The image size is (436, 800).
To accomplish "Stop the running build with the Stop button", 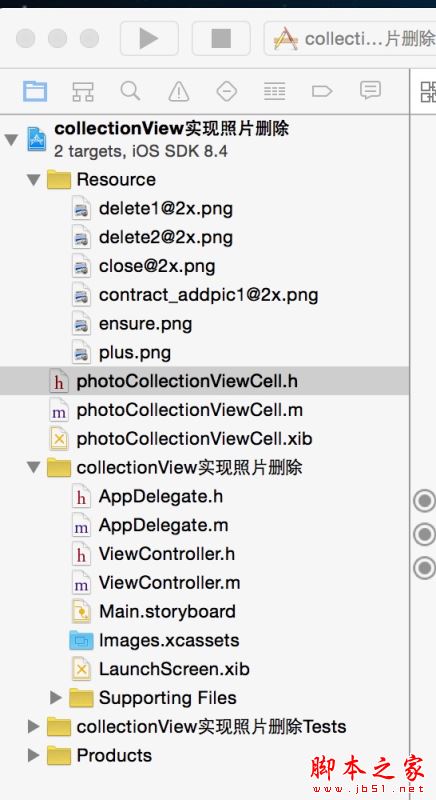I will (221, 38).
